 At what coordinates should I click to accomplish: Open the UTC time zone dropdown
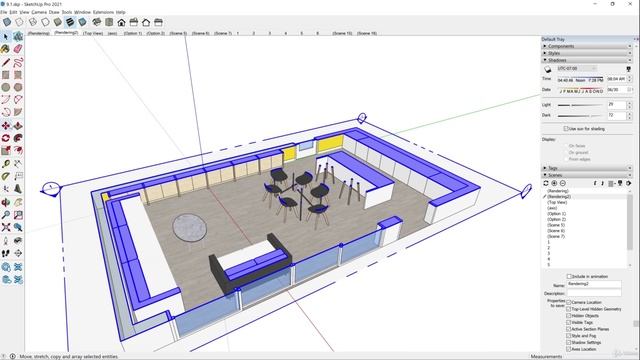point(577,69)
